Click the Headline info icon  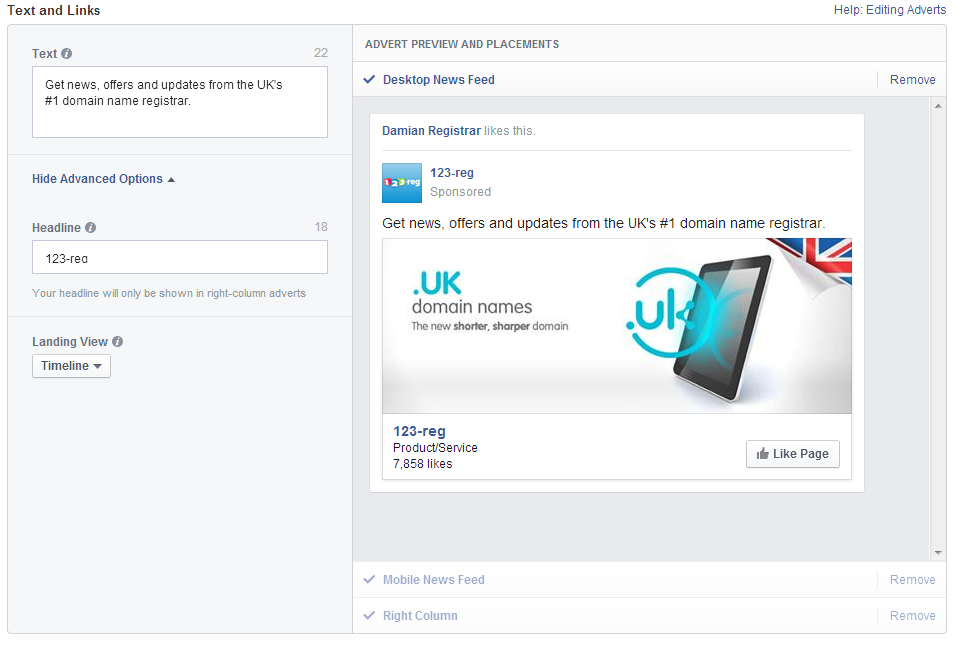(x=90, y=228)
